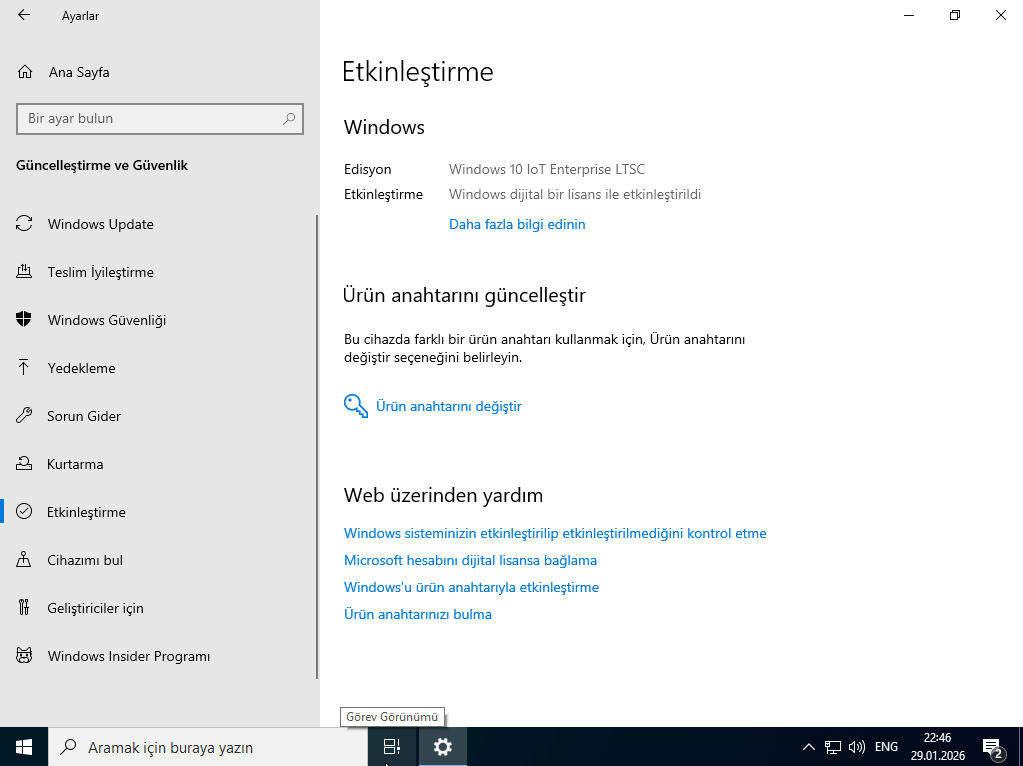Minimize the Ayarlar window
Screen dimensions: 1023x766
click(909, 15)
